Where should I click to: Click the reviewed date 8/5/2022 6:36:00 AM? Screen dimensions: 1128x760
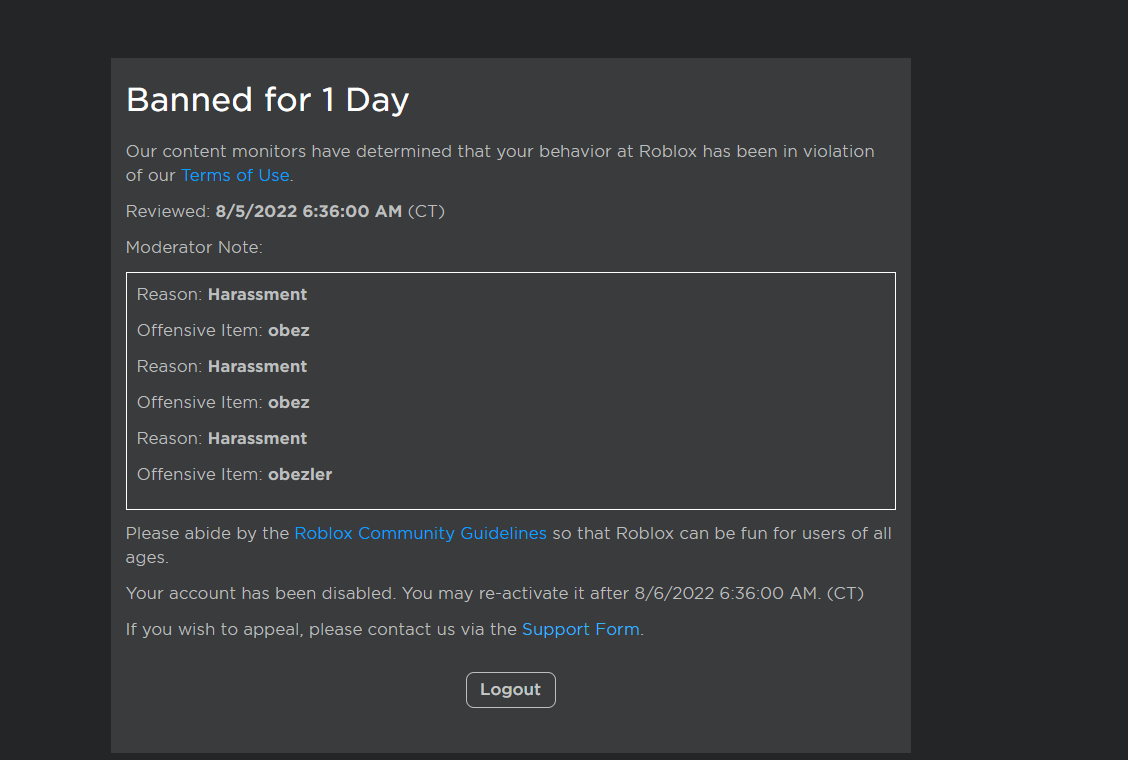308,211
